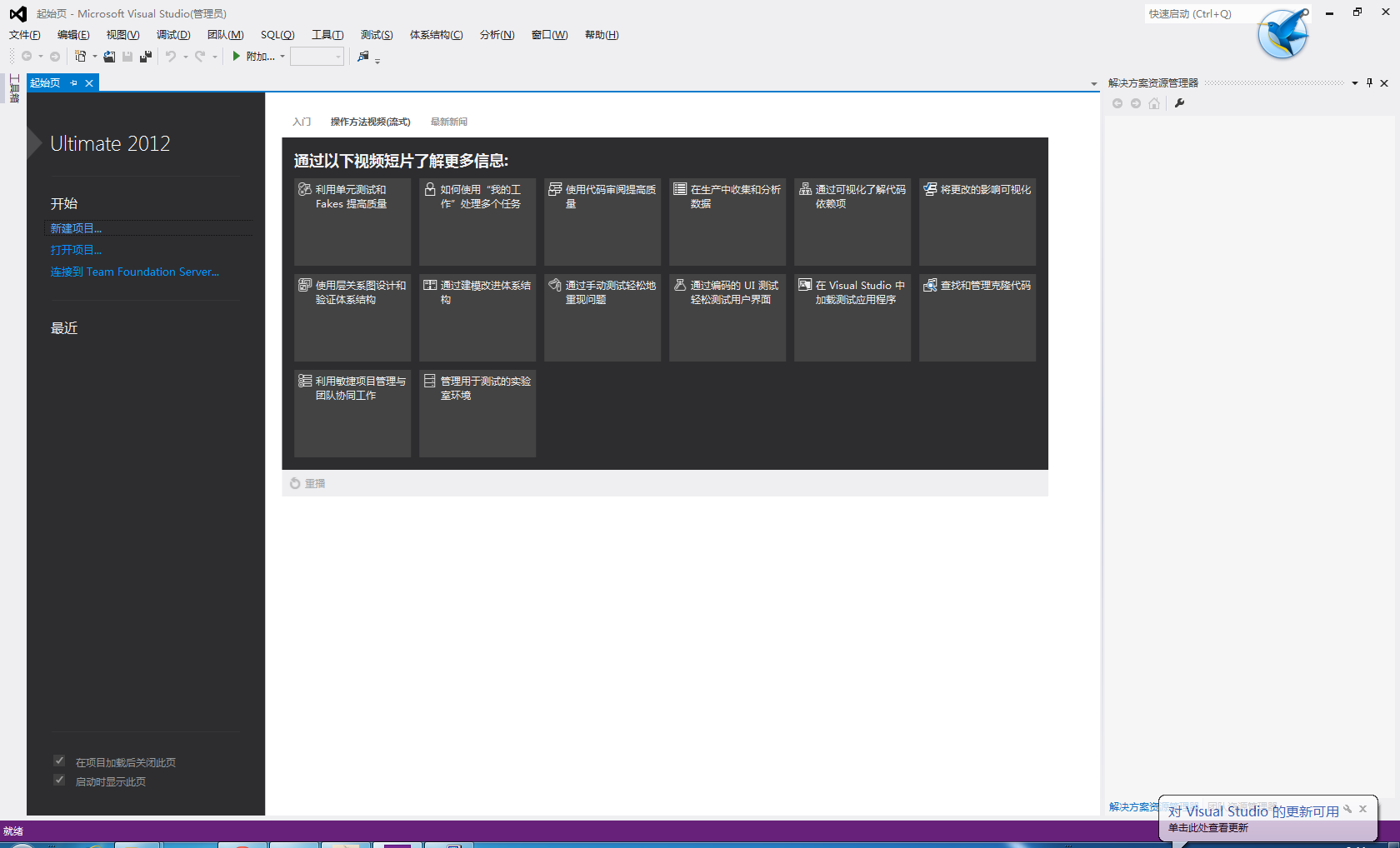The width and height of the screenshot is (1400, 848).
Task: Pin the 起始页 tab
Action: pyautogui.click(x=73, y=83)
